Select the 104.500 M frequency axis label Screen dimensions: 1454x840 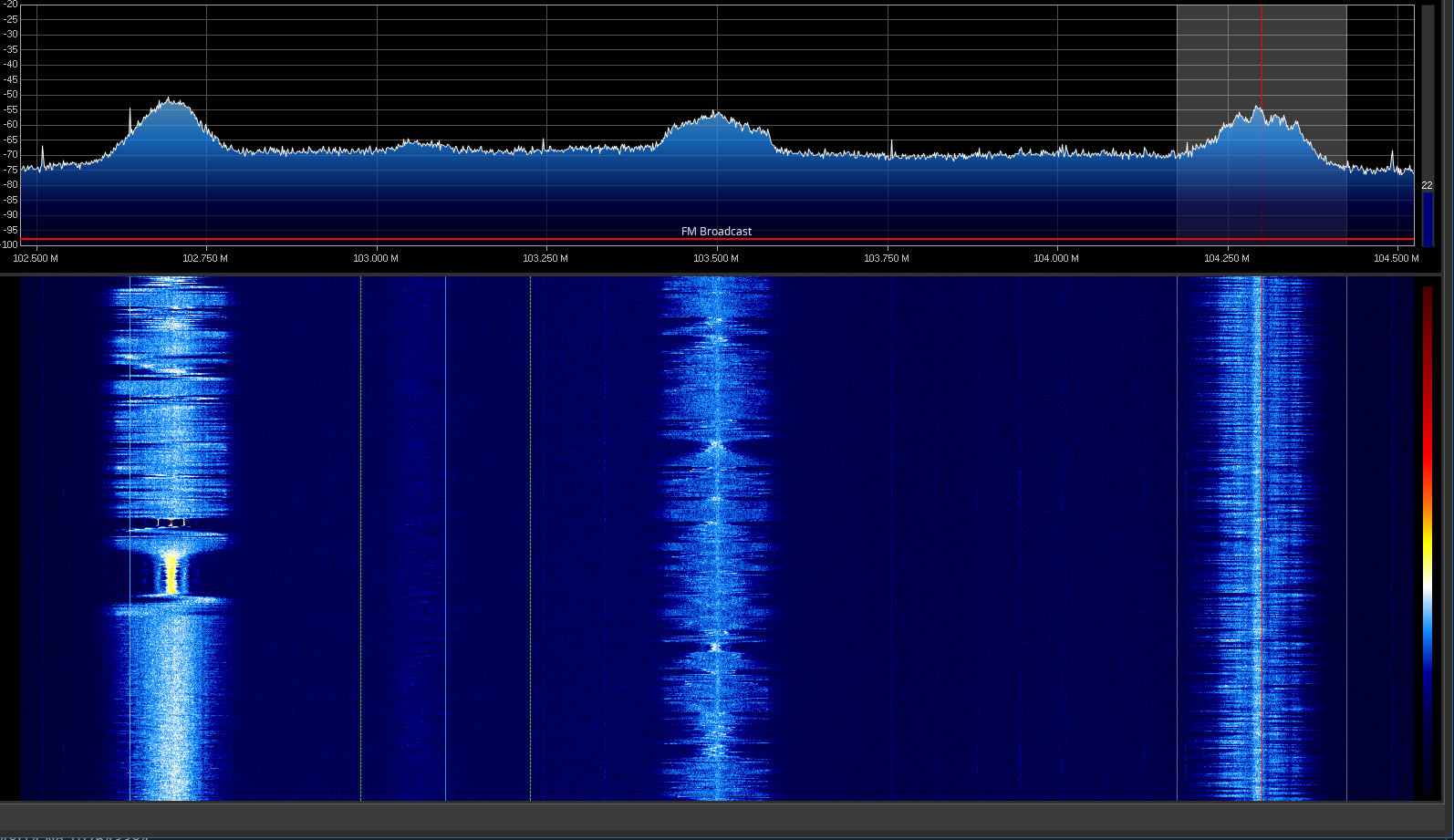click(1397, 258)
